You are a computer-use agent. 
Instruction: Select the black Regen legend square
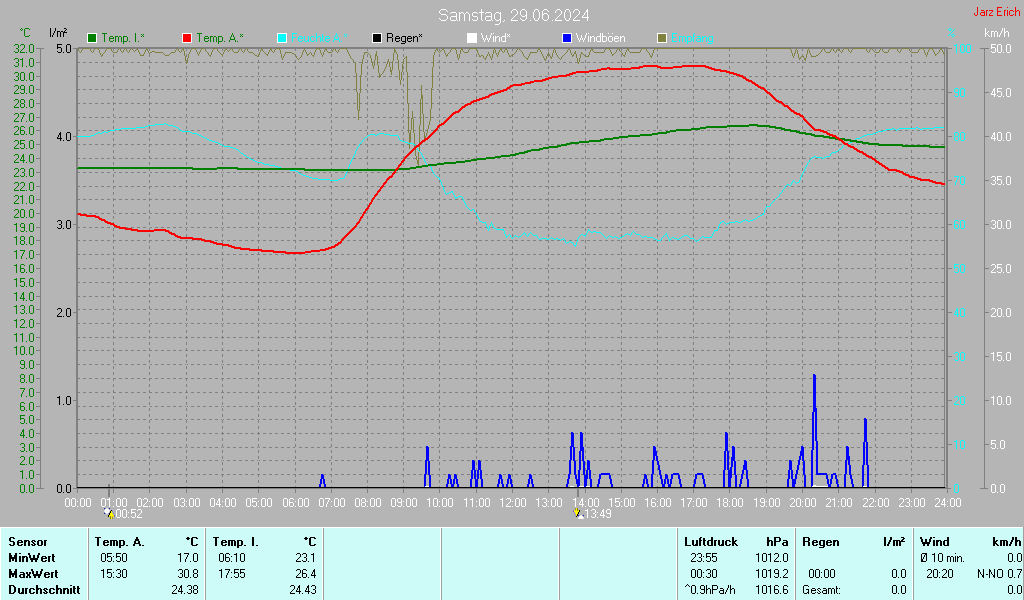click(377, 38)
